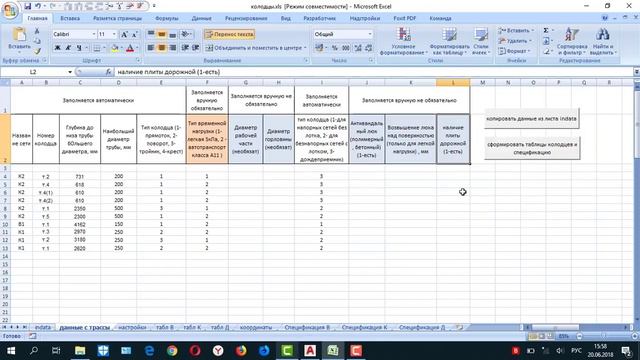640x360 pixels.
Task: Open Chrome from the taskbar
Action: point(172,351)
